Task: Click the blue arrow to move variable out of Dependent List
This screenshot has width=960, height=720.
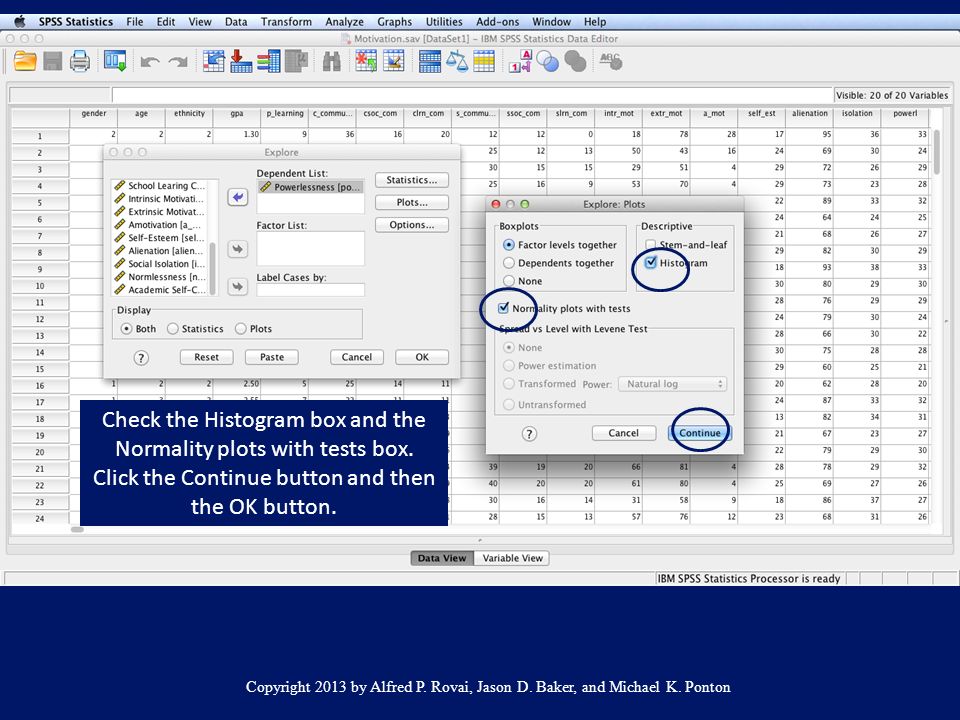Action: click(x=238, y=197)
